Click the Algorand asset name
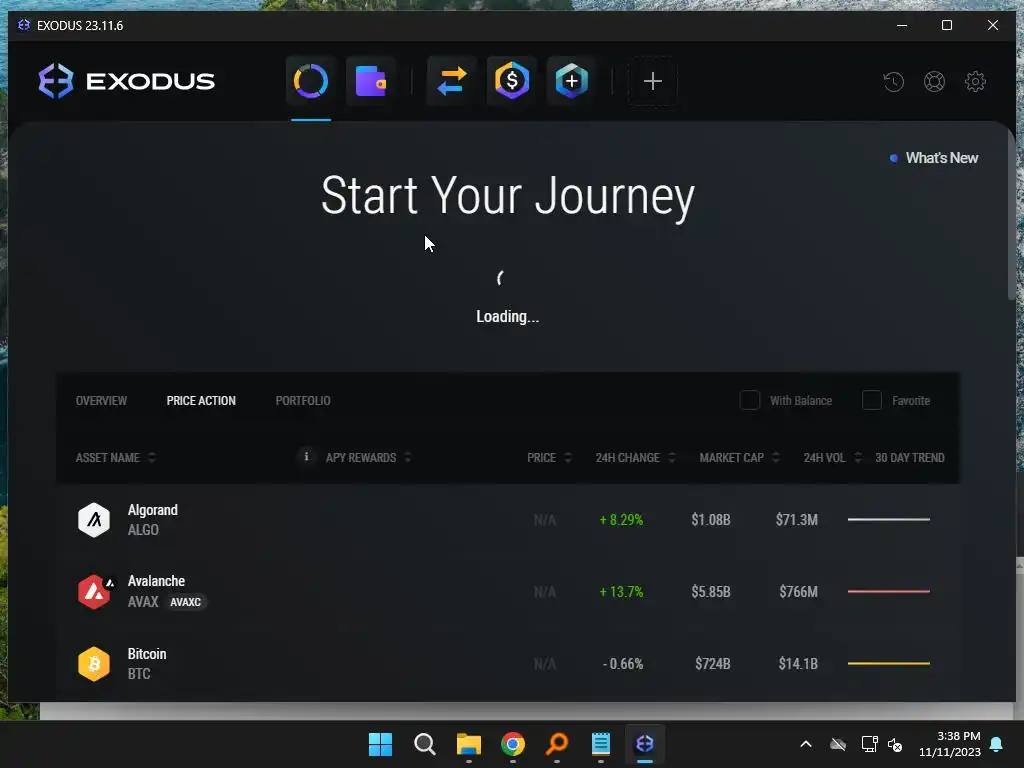Viewport: 1024px width, 768px height. [152, 510]
